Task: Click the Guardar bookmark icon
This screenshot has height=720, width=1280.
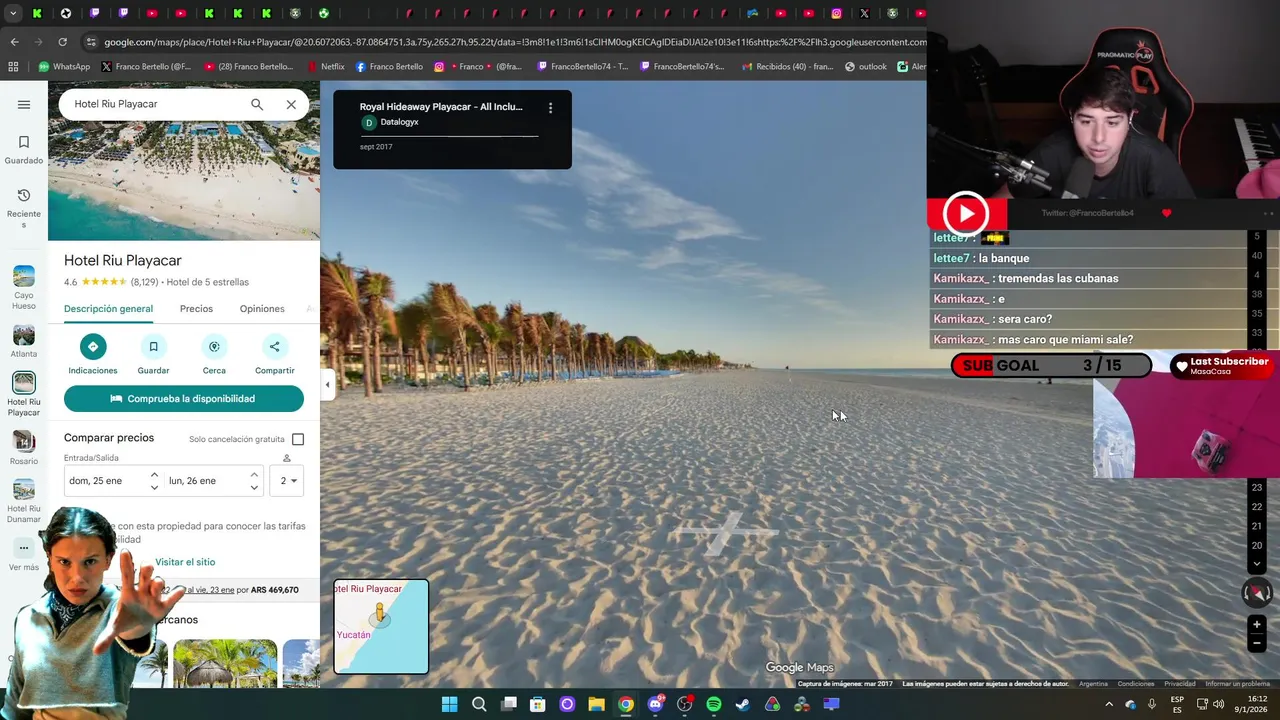Action: [x=153, y=347]
